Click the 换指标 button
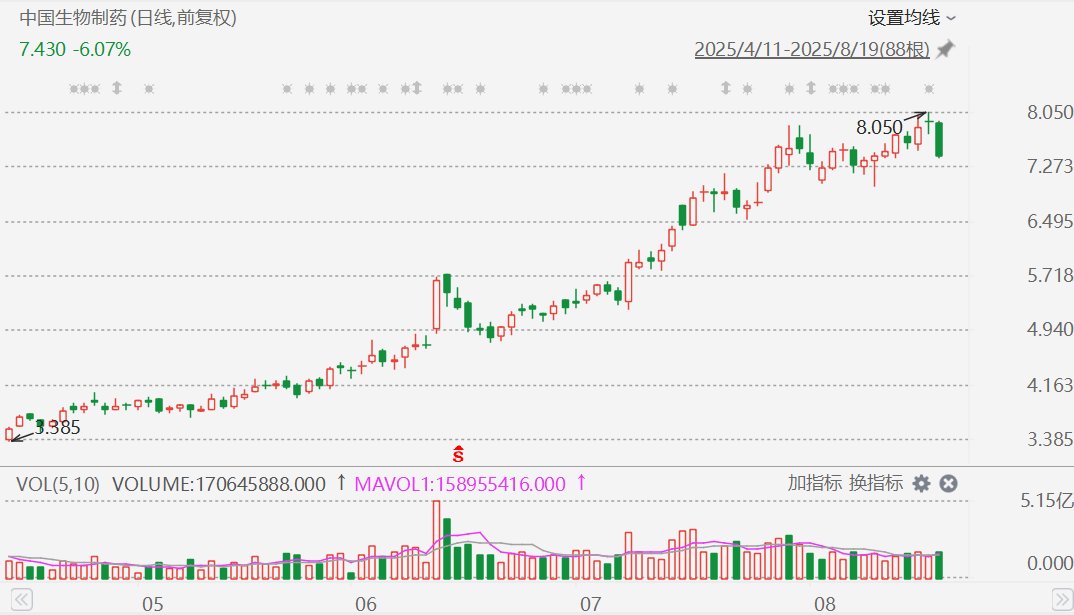 coord(876,483)
